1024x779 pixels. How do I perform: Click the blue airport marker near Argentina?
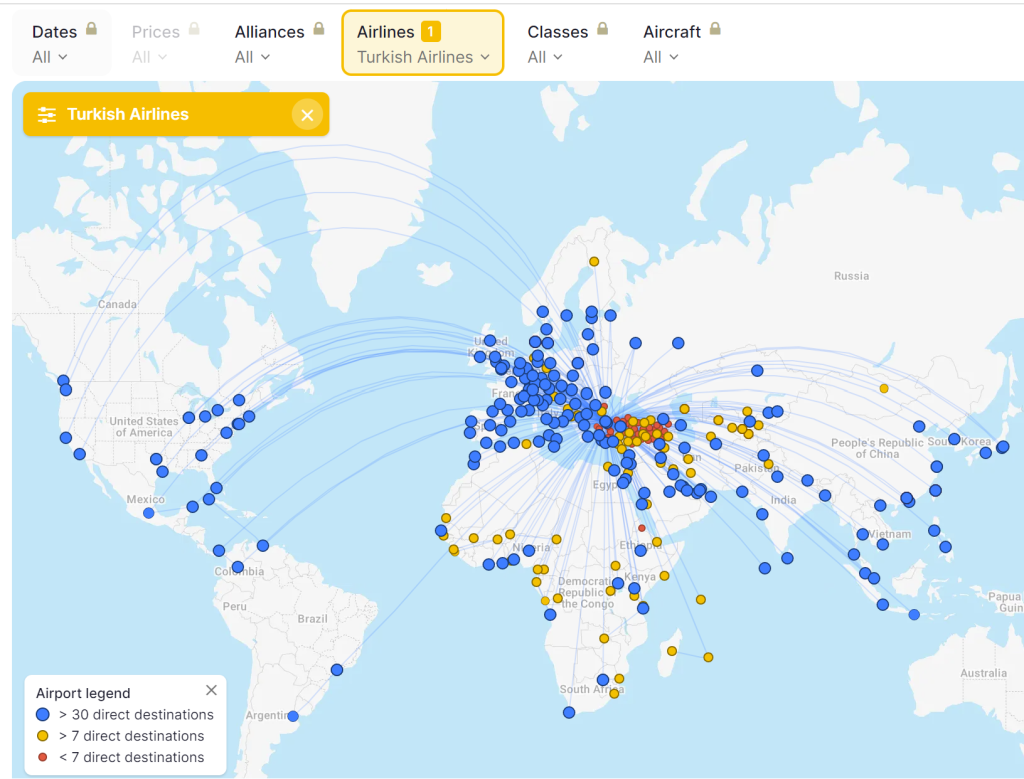pos(291,716)
